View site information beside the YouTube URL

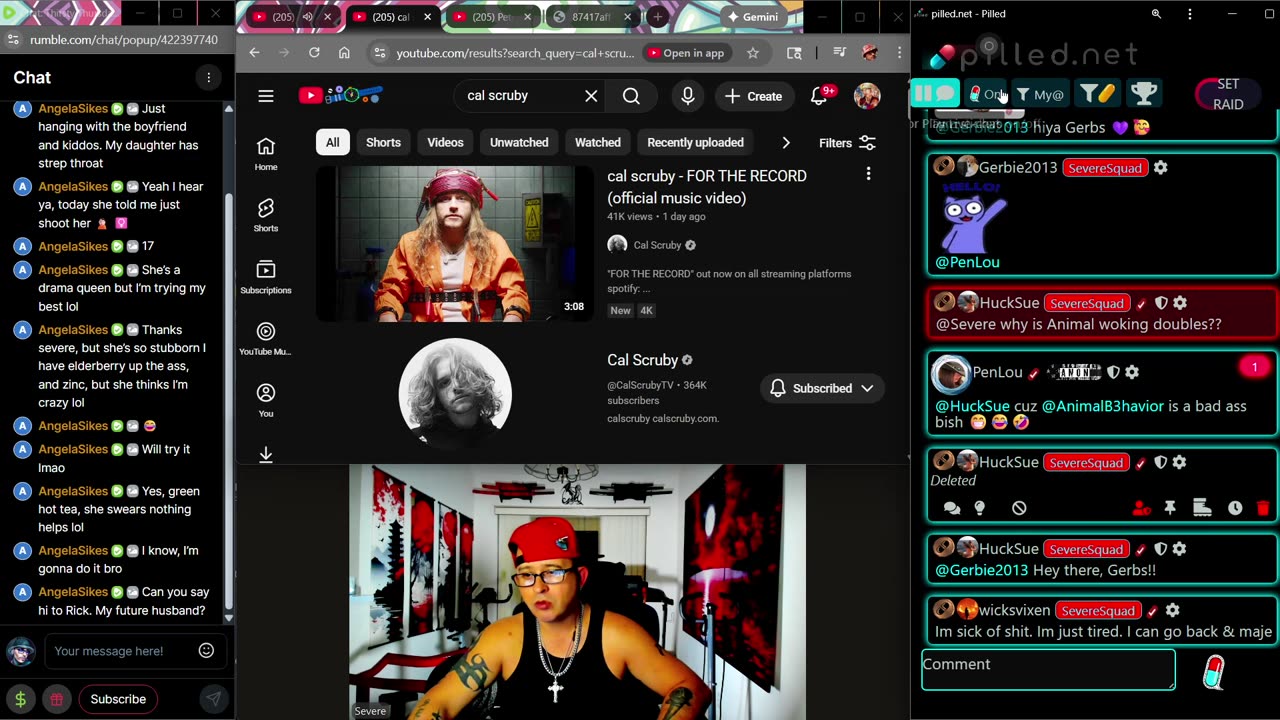378,53
